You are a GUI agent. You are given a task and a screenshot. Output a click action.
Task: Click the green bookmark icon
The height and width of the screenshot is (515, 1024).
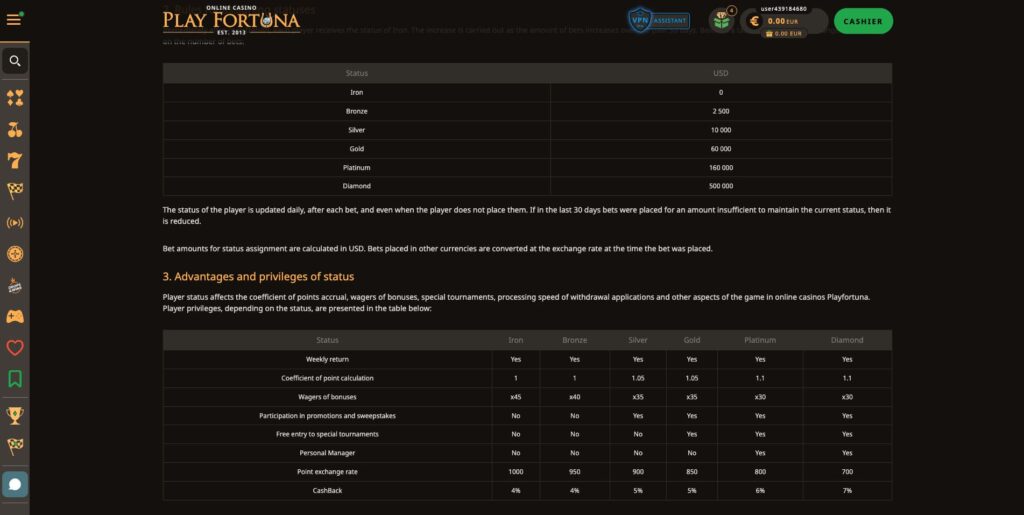(x=15, y=379)
